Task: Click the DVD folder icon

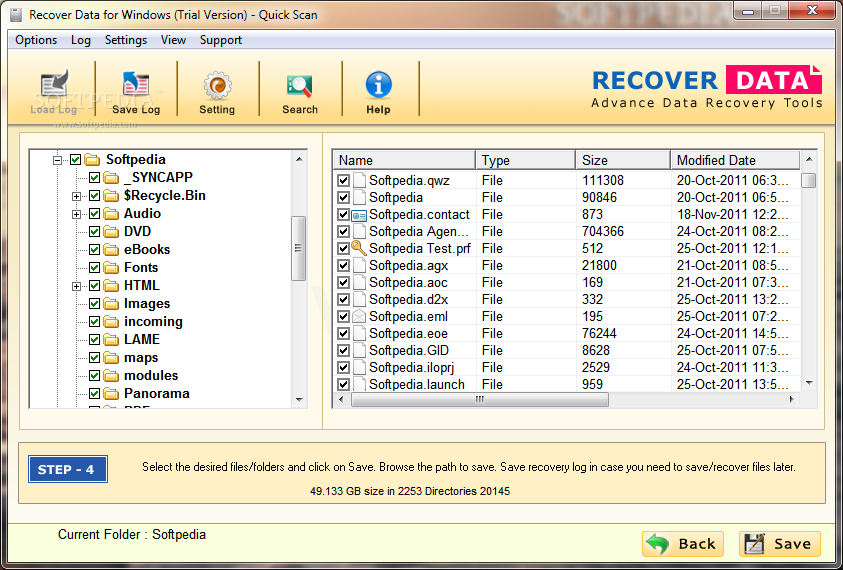Action: coord(111,232)
